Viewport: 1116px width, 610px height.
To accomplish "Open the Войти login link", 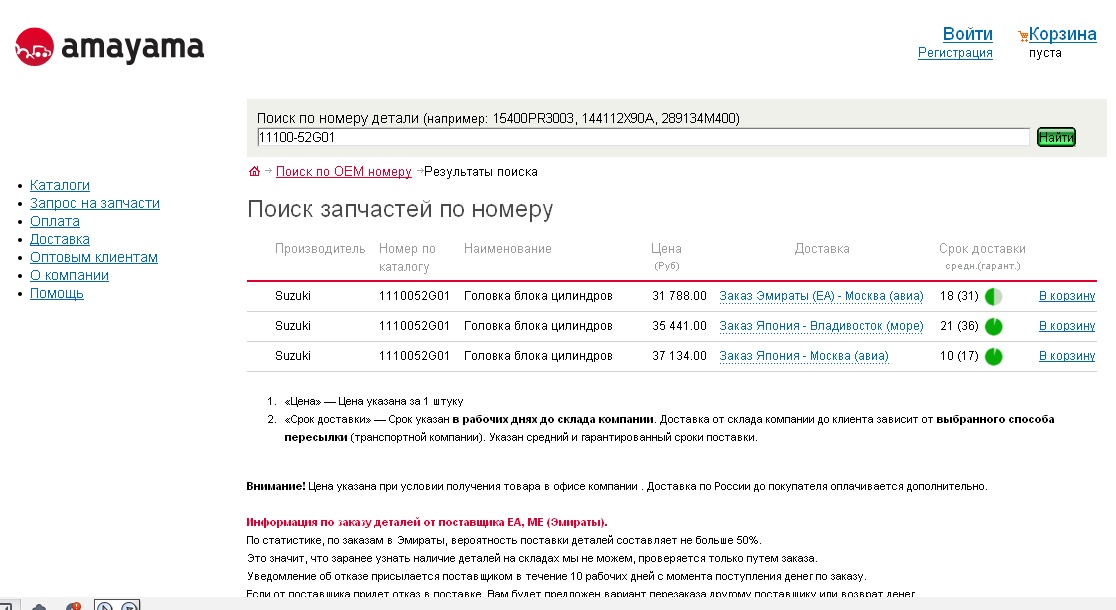I will [x=967, y=34].
